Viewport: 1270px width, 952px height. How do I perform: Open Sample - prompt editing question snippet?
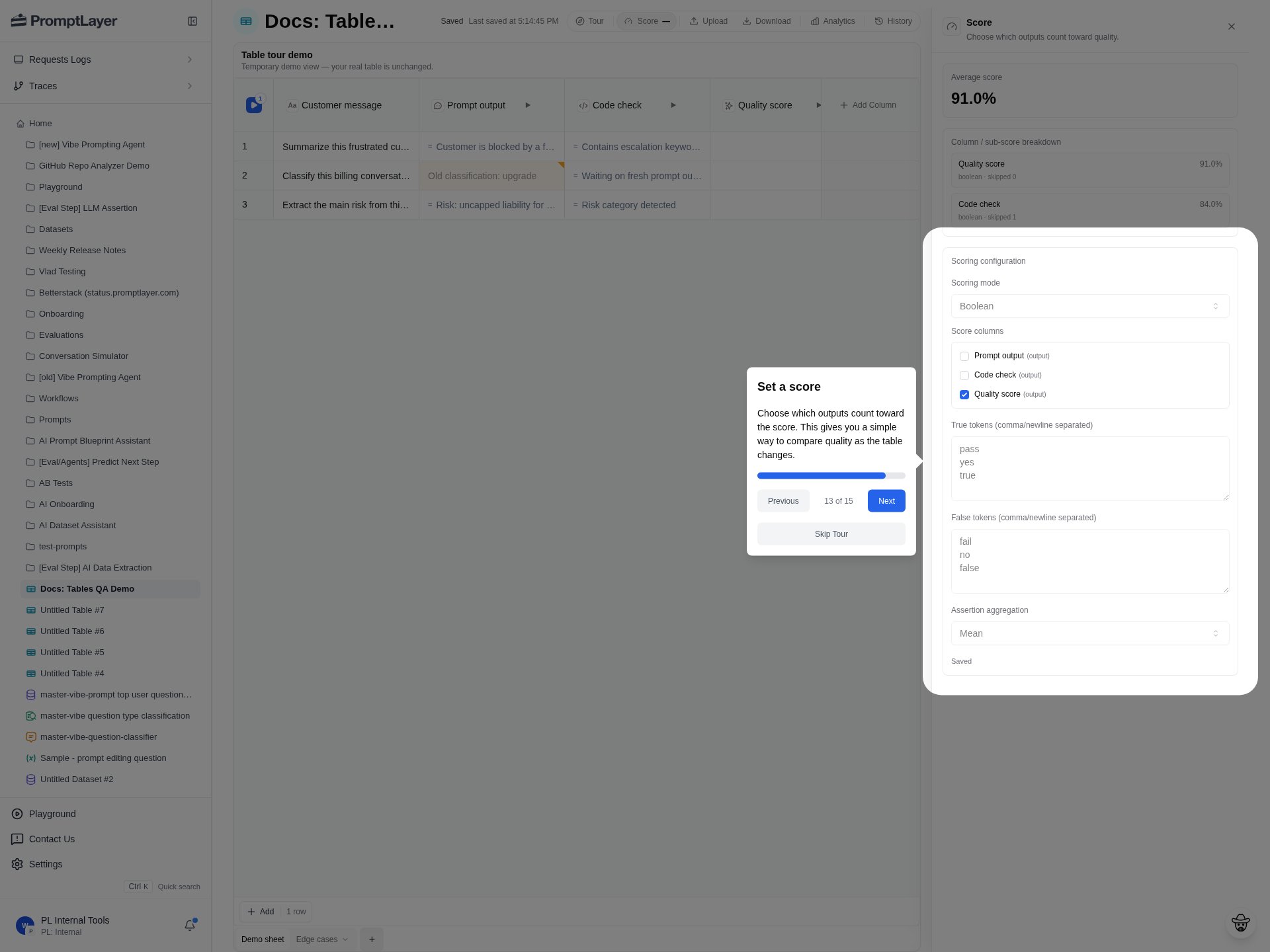pos(103,758)
